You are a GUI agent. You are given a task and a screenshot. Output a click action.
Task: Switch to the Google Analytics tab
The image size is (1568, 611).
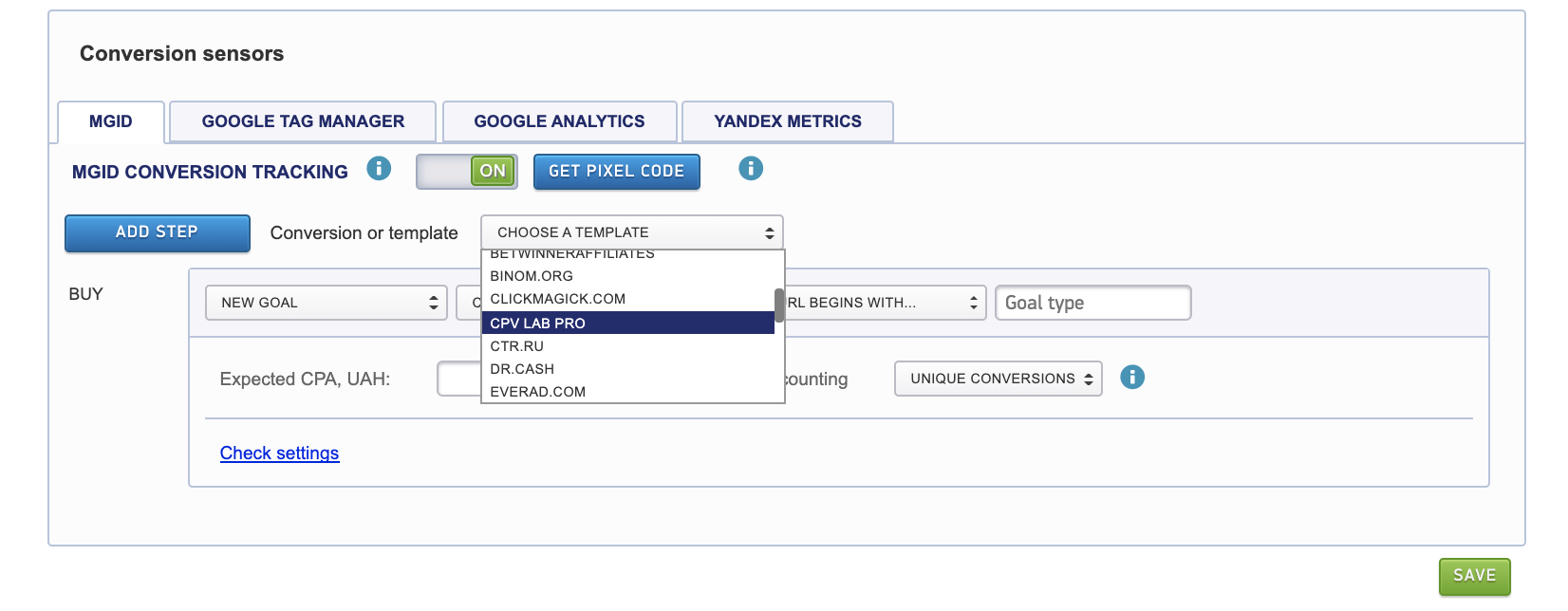559,121
